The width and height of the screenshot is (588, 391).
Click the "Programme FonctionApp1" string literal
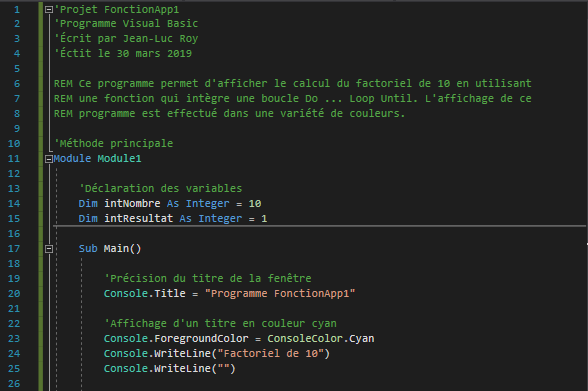280,294
